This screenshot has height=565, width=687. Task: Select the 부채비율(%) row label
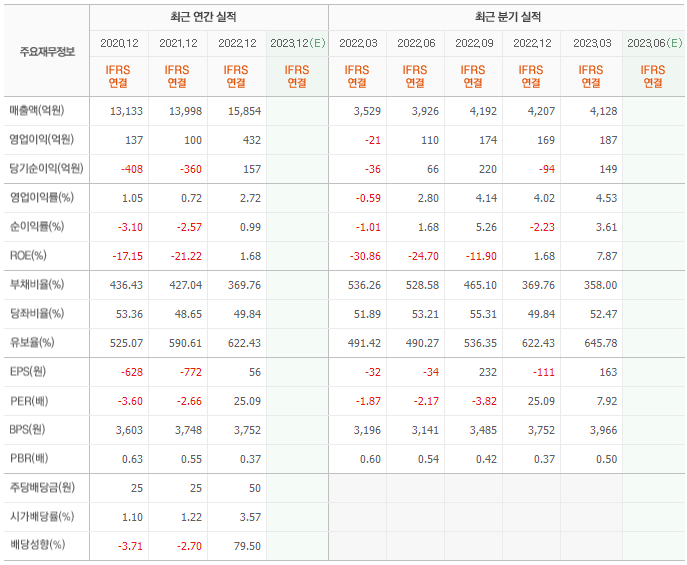37,284
